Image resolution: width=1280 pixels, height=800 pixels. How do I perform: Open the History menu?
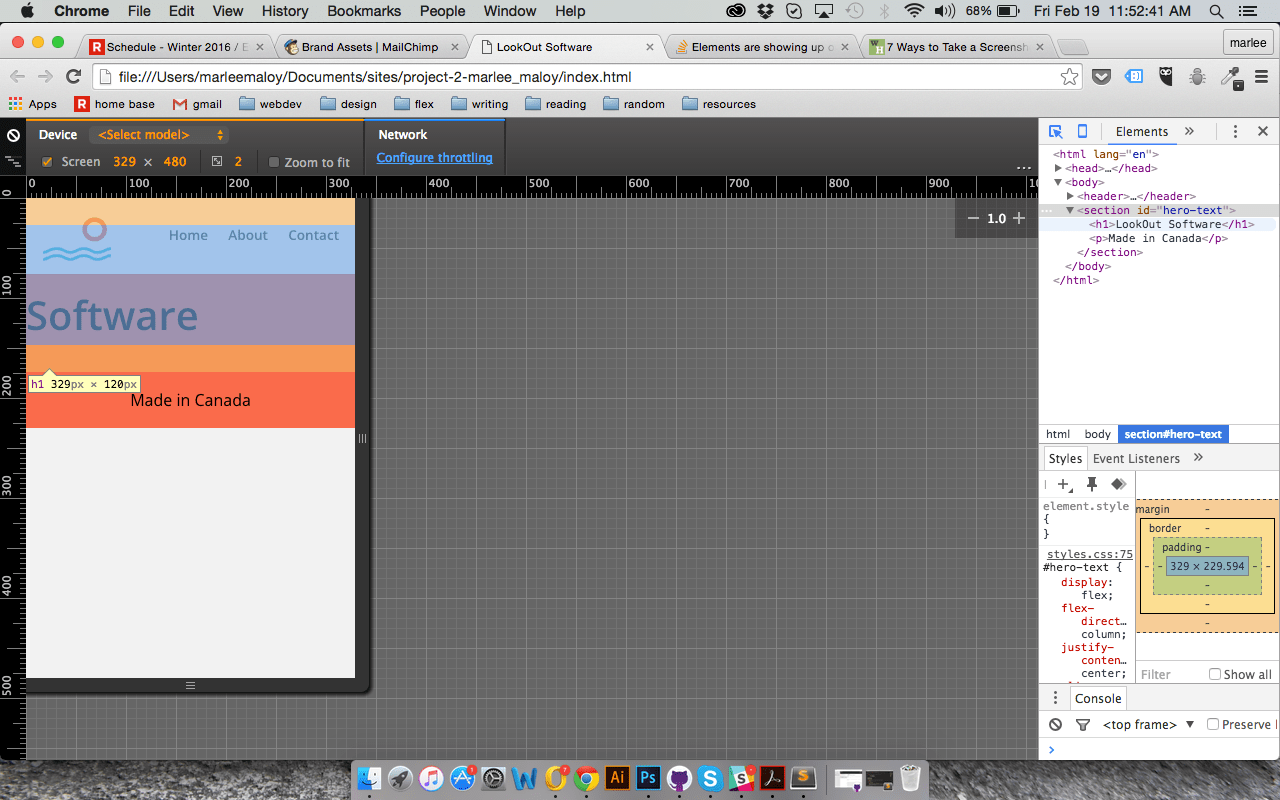285,11
